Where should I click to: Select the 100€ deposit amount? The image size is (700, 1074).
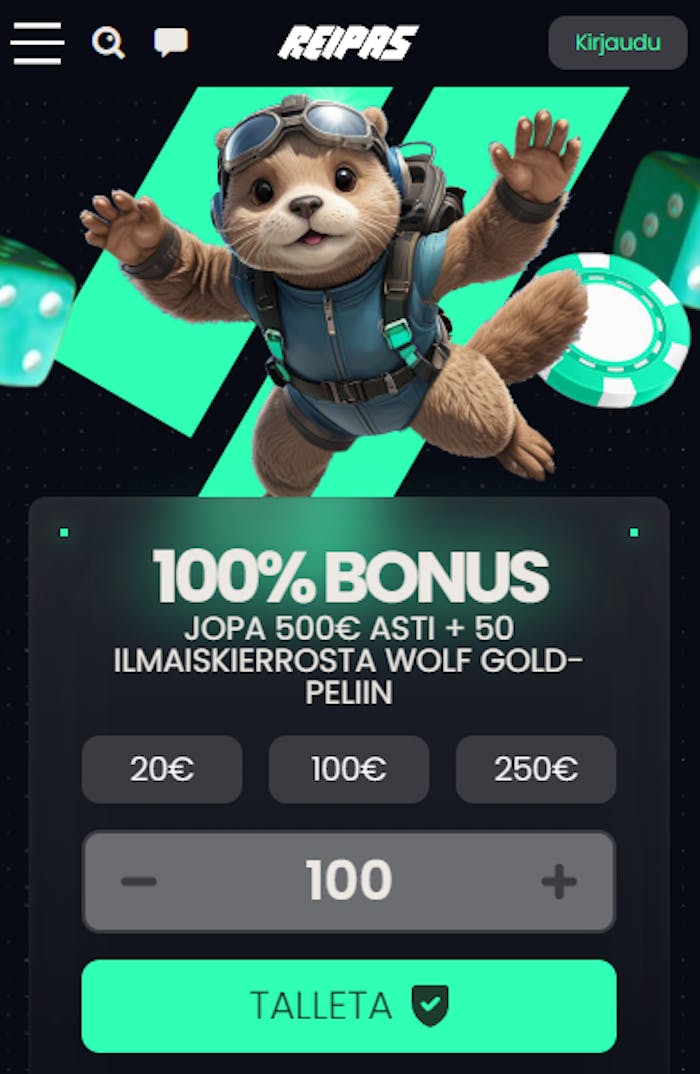tap(349, 769)
